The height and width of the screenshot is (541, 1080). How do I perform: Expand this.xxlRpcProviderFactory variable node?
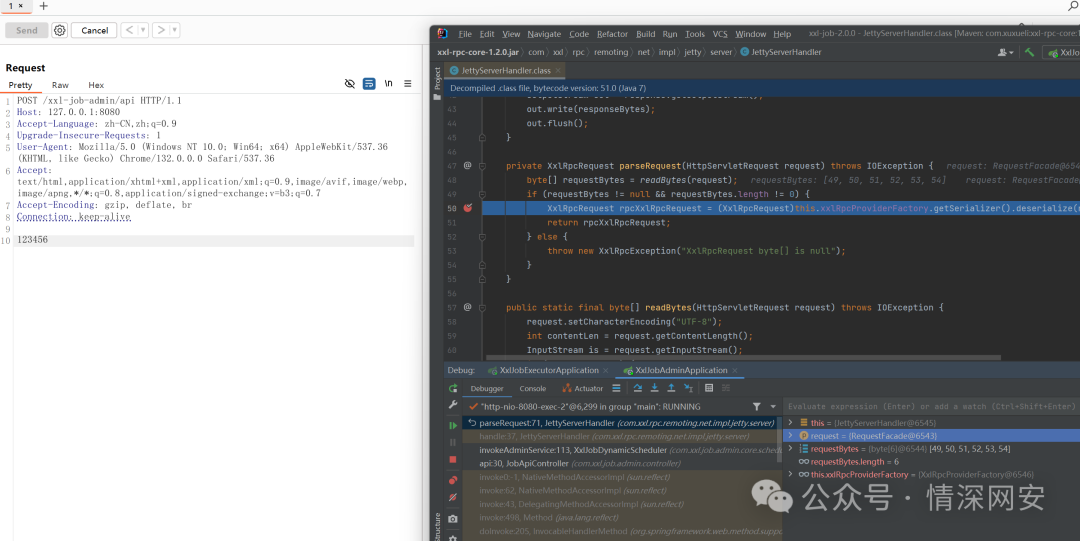[790, 474]
